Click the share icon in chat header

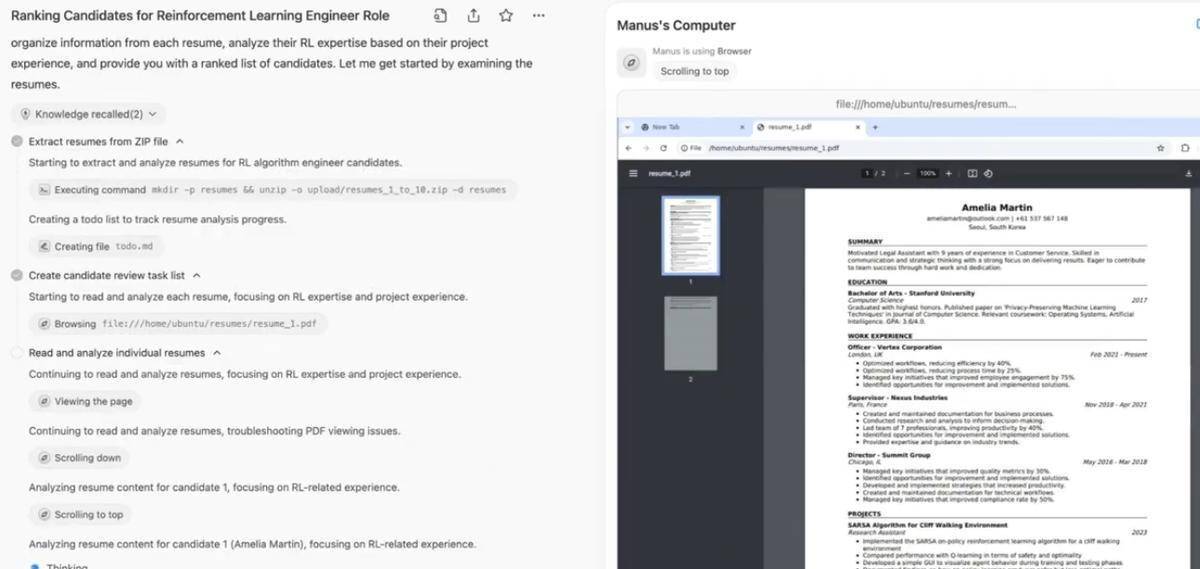point(473,16)
